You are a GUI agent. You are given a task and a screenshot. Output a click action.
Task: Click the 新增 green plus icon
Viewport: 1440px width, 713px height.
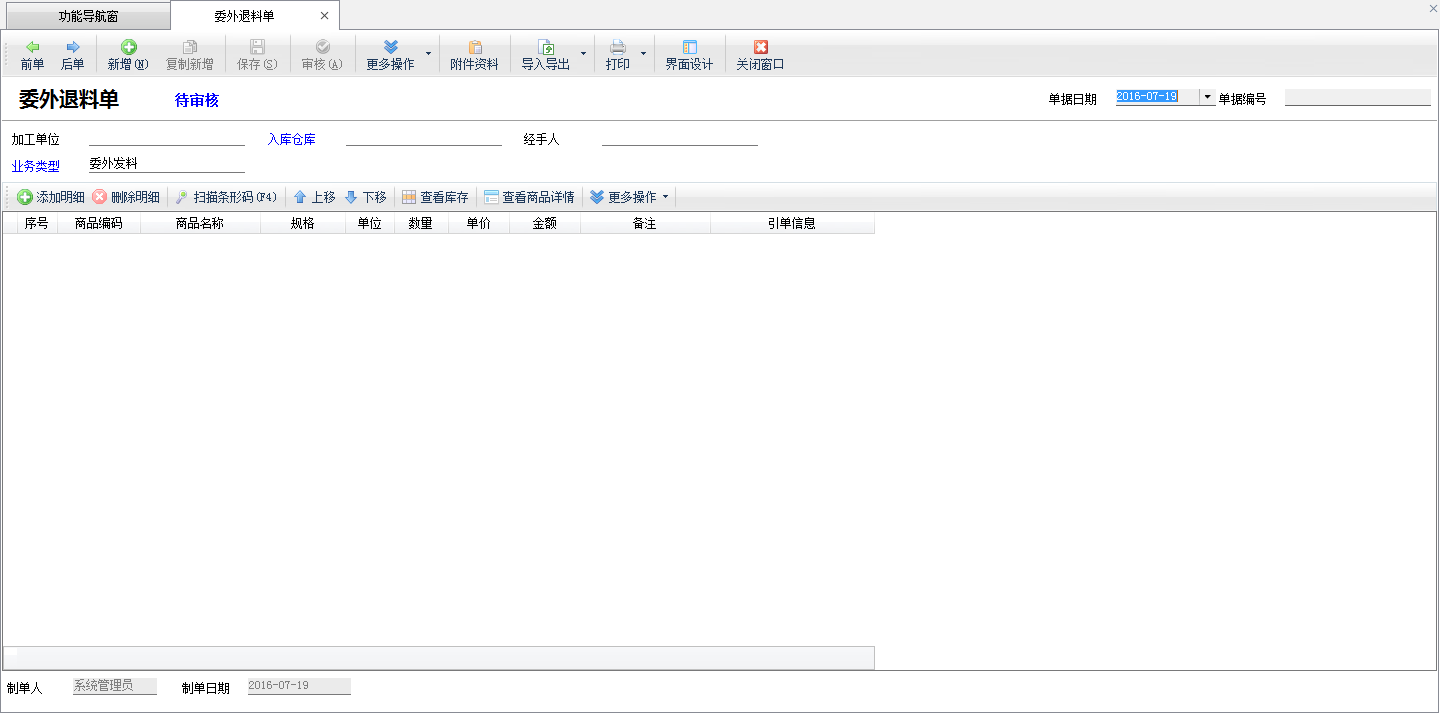click(x=128, y=47)
